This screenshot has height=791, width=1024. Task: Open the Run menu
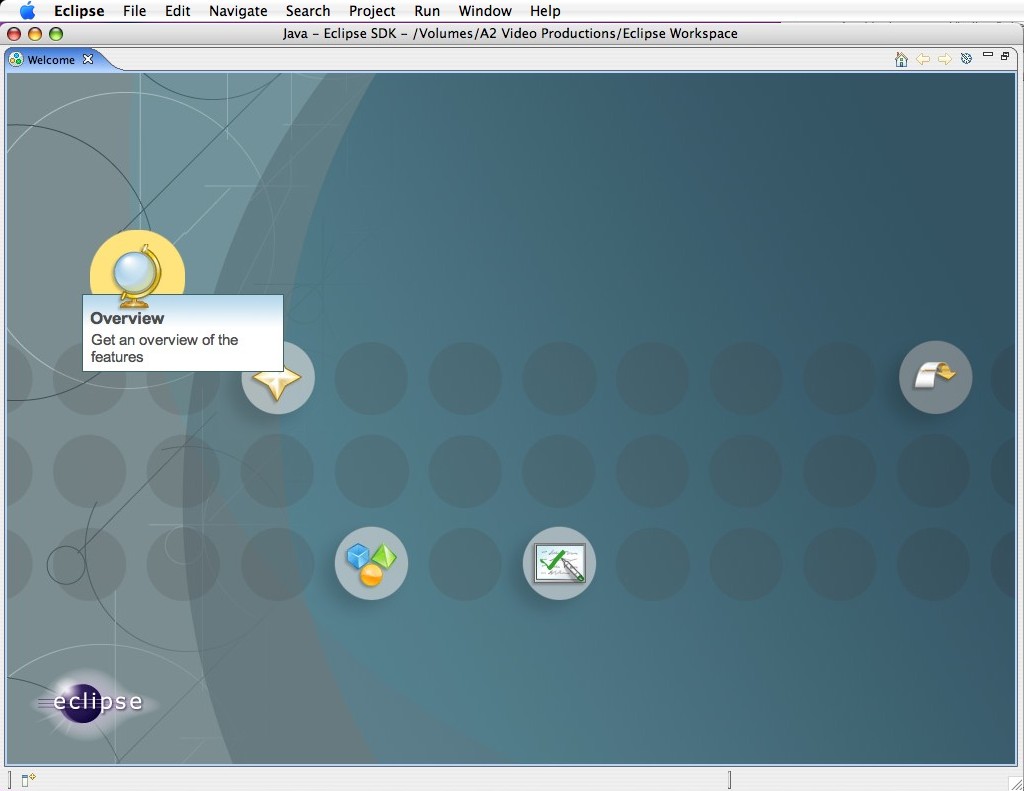[x=427, y=11]
